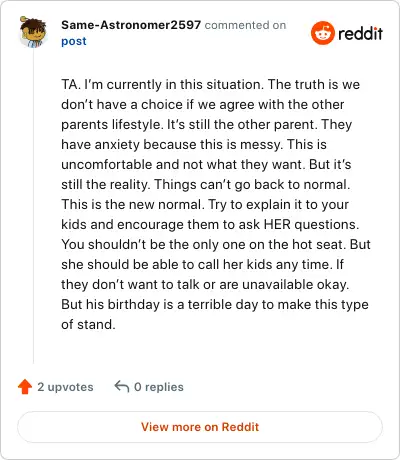Follow the blue "post" link

74,41
